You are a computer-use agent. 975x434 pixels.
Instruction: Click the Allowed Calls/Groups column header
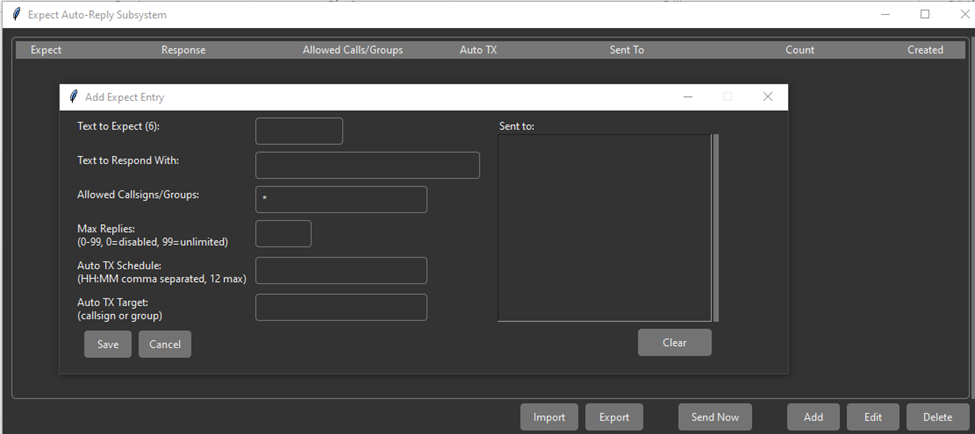(x=353, y=50)
